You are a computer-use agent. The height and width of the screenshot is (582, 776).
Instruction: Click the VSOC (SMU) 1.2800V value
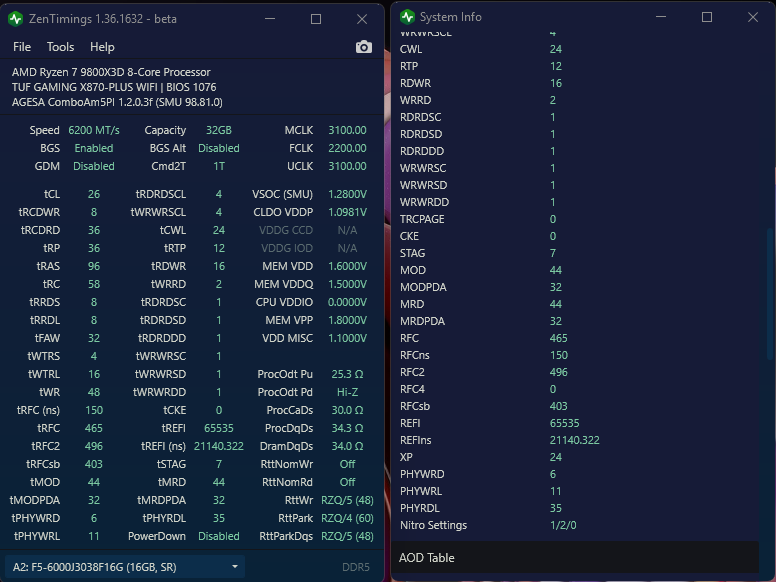click(x=347, y=194)
